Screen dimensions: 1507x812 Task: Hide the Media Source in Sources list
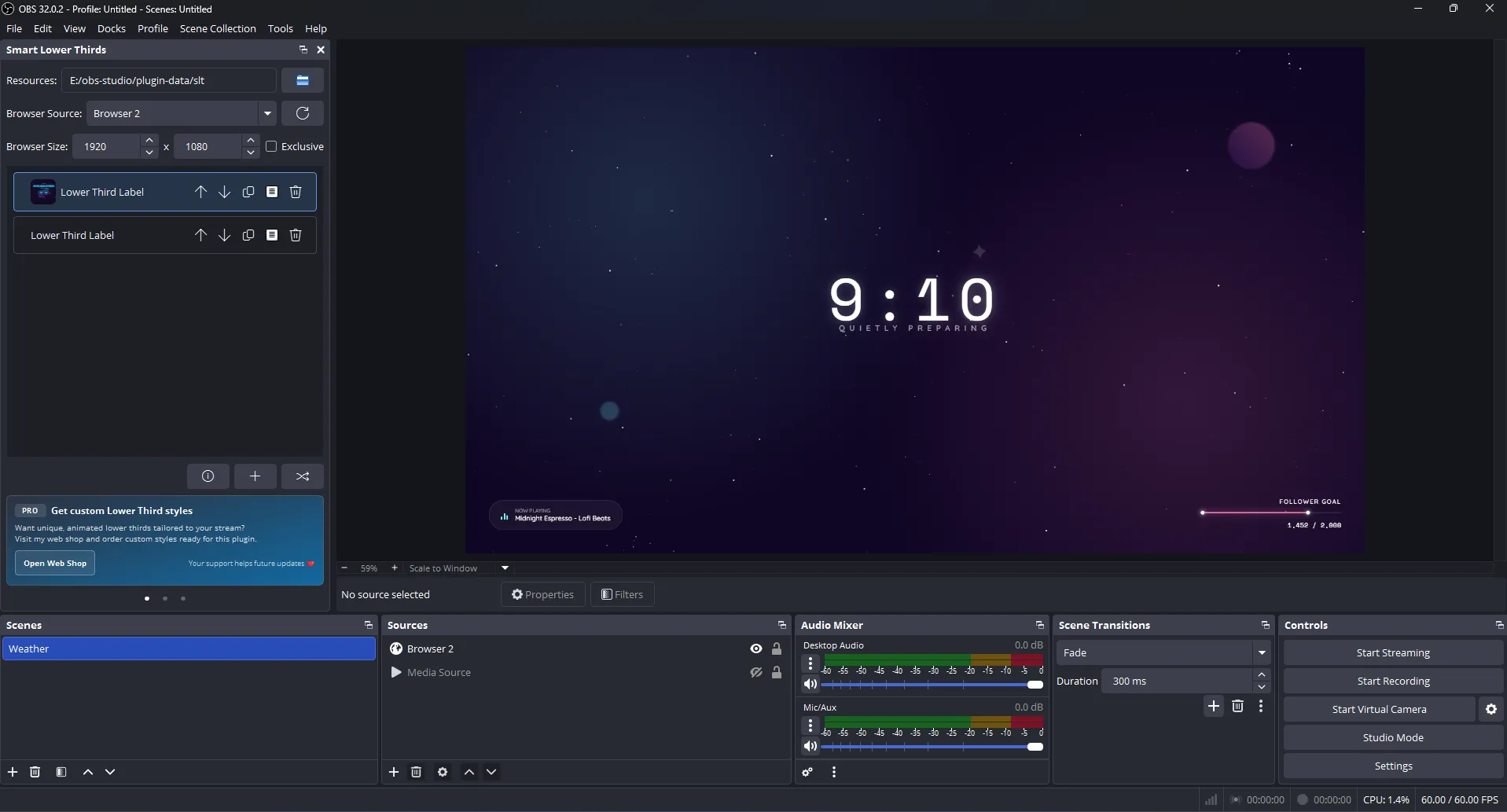pyautogui.click(x=755, y=672)
